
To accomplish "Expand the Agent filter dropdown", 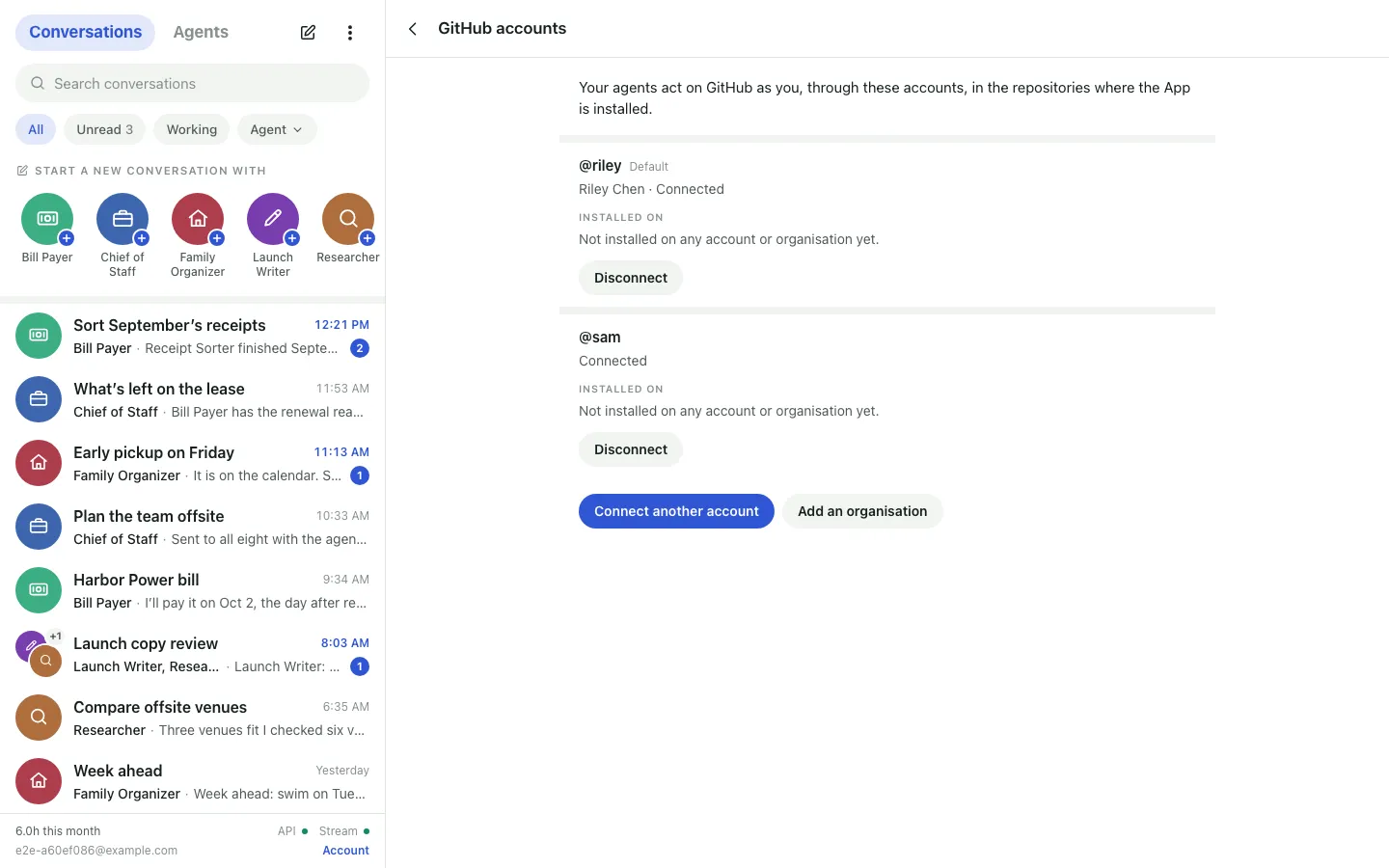I will [277, 129].
